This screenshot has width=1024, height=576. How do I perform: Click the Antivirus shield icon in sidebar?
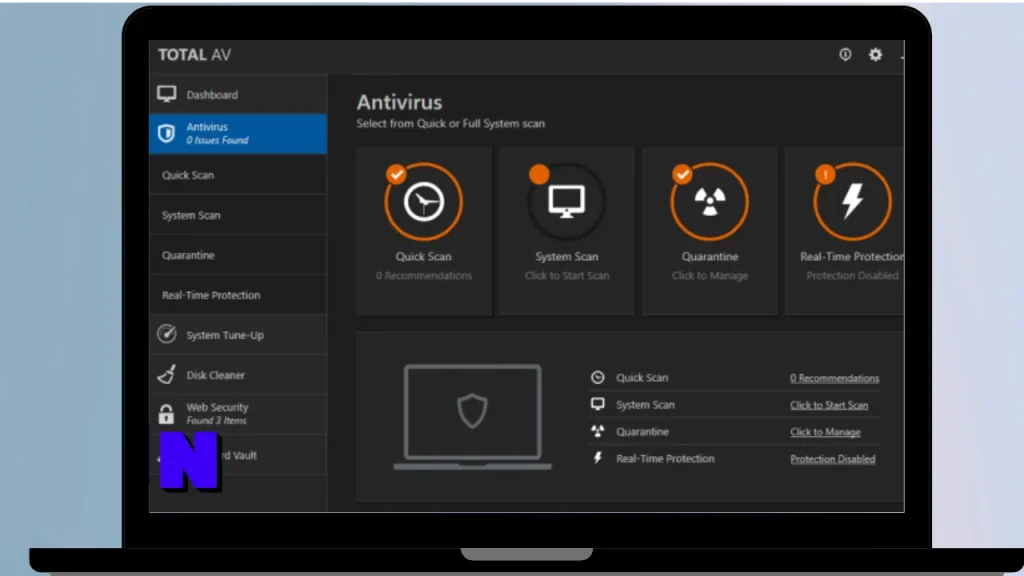tap(167, 133)
